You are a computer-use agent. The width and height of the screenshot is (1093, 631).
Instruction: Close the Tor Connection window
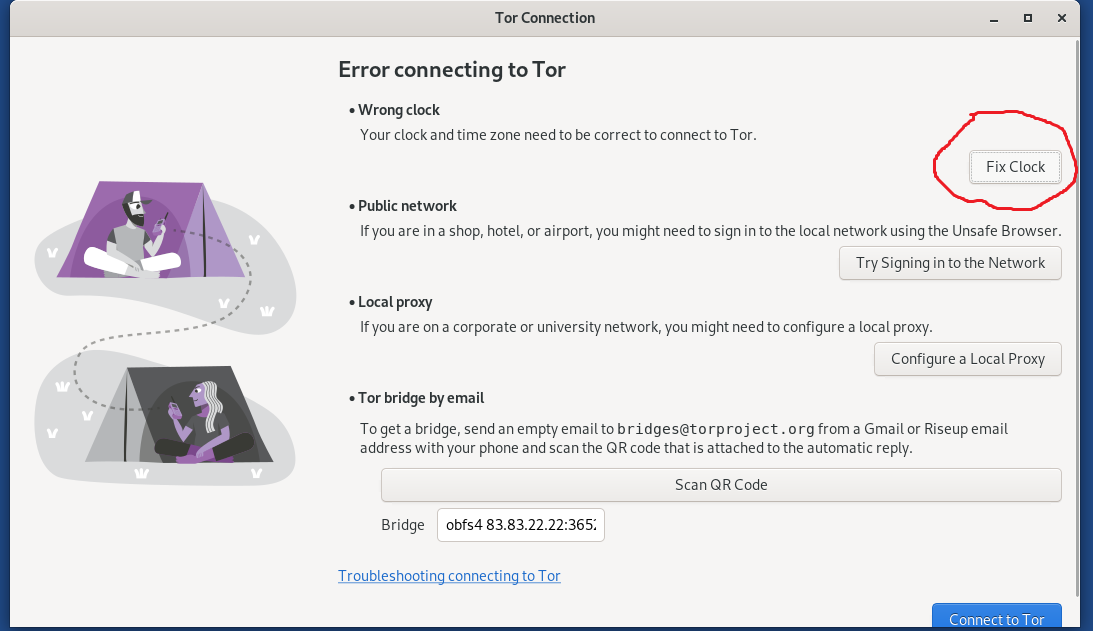(1060, 18)
